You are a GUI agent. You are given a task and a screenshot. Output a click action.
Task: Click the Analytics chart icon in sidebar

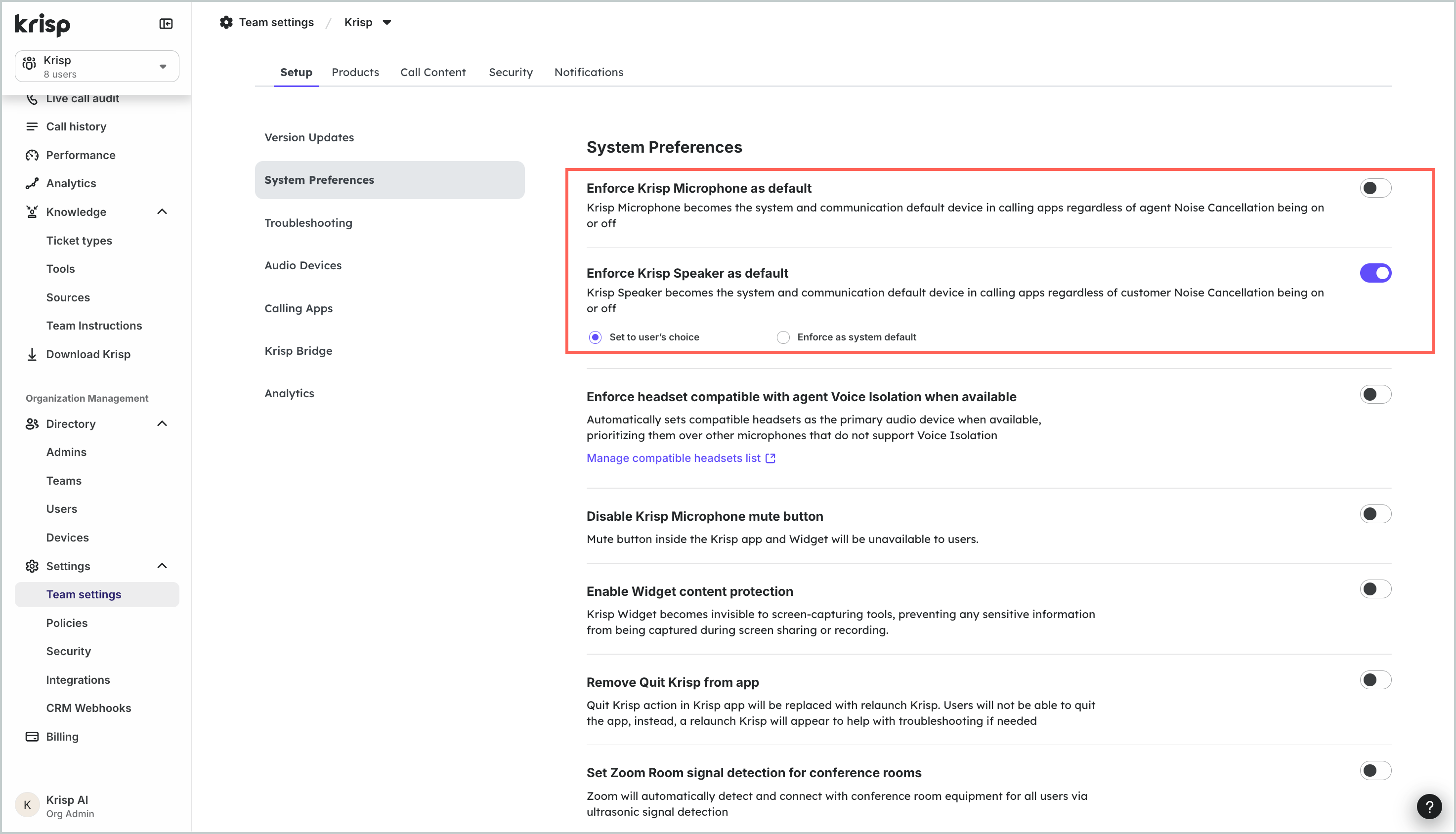click(32, 183)
